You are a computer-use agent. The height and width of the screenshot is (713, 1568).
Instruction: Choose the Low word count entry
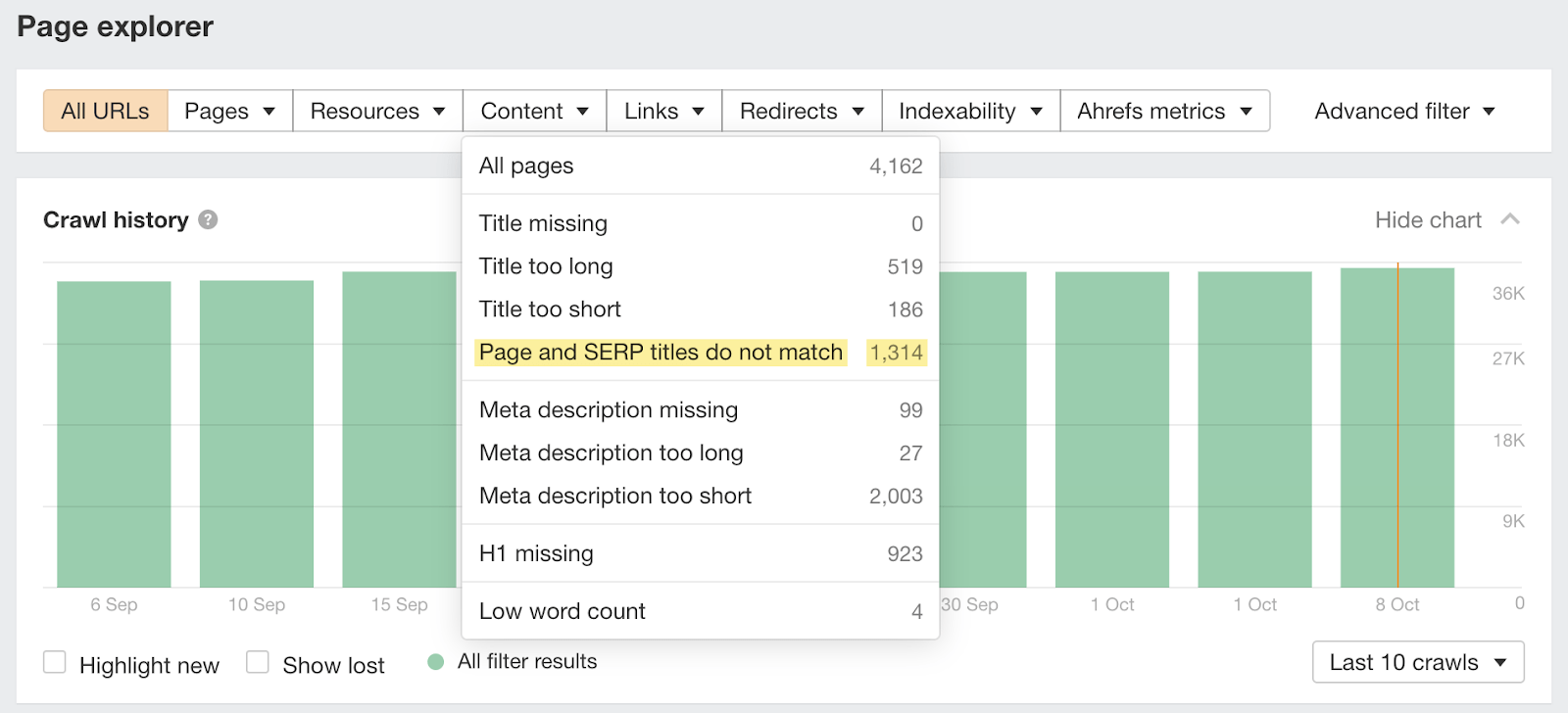point(563,612)
